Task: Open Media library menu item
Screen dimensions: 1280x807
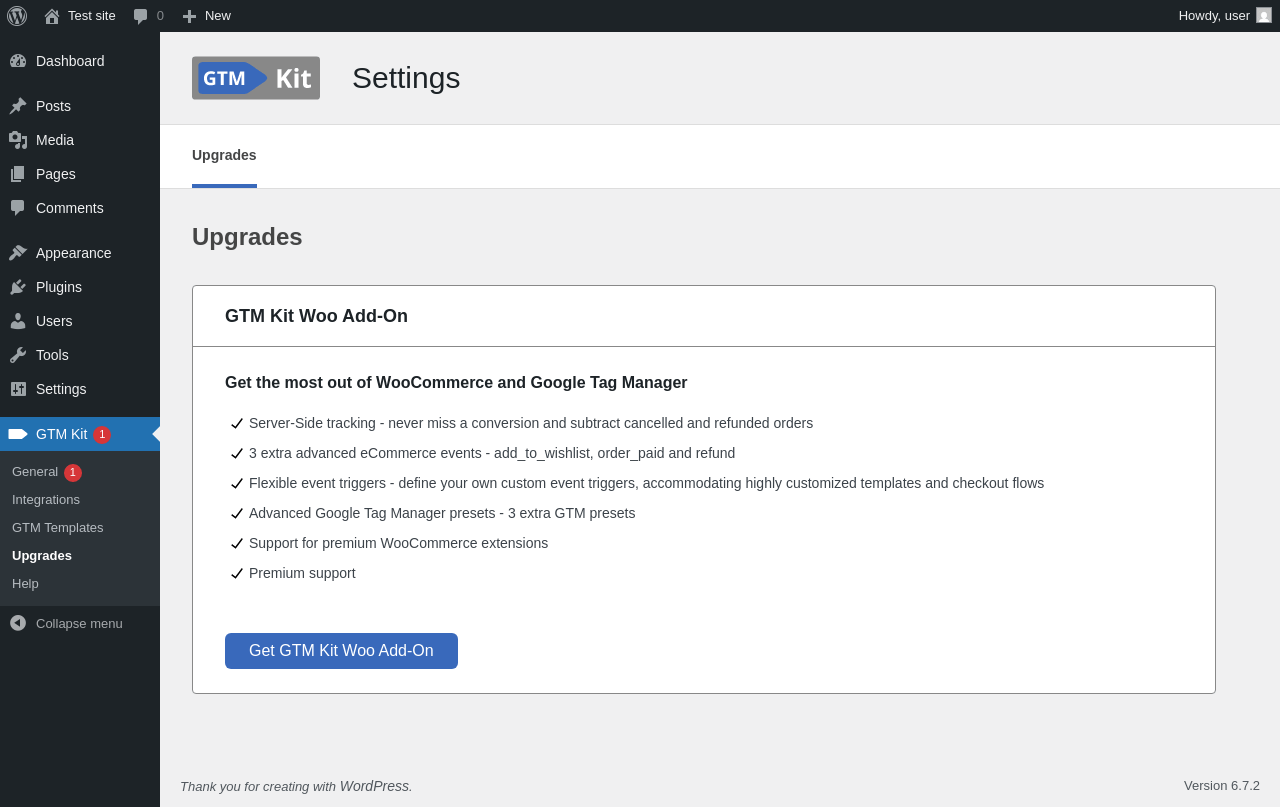Action: (80, 140)
